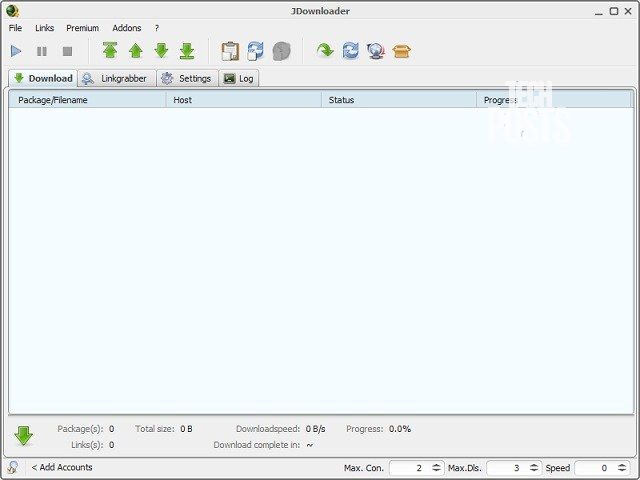Click the orange package box icon
Screen dimensions: 640x480
[402, 51]
